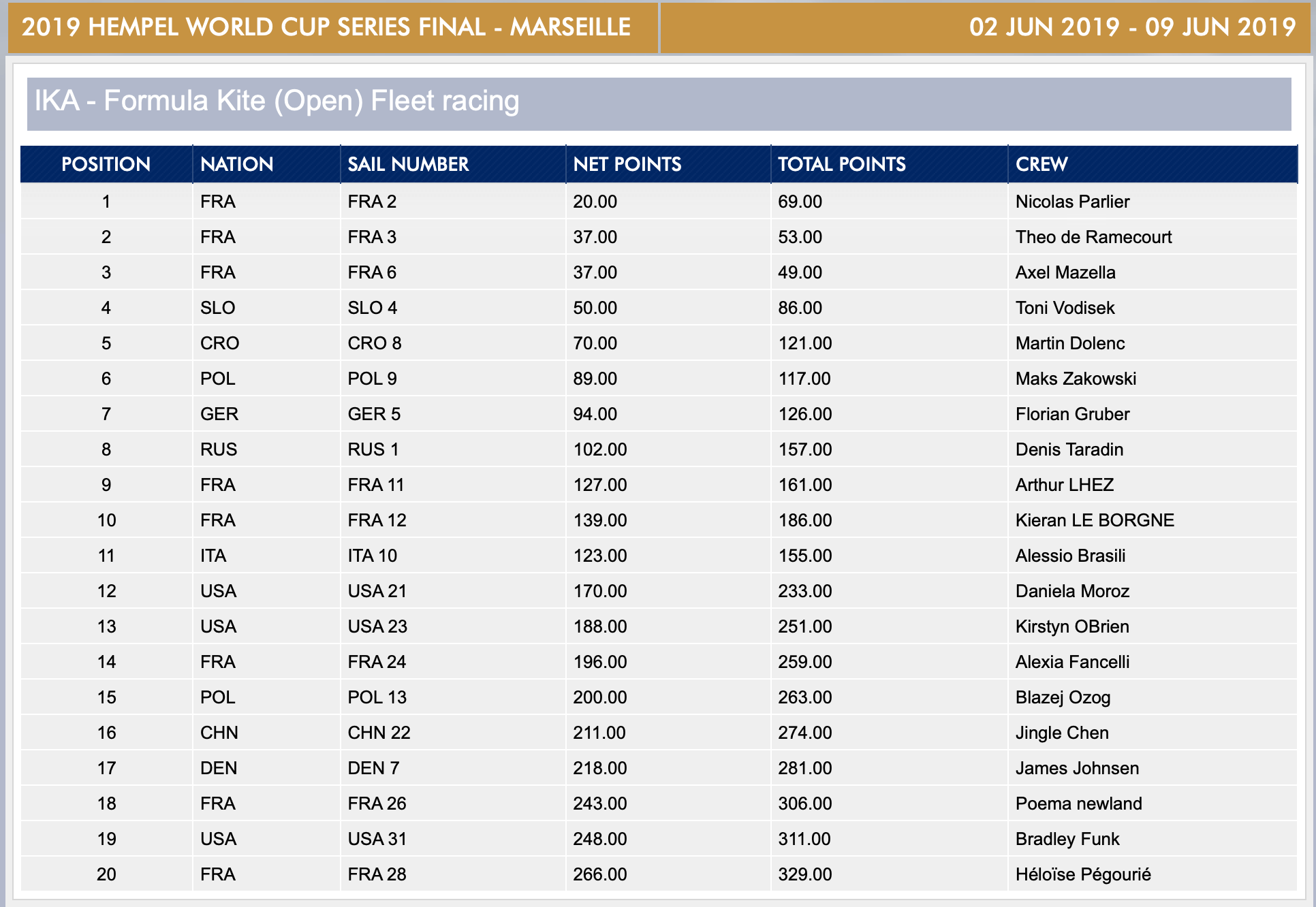Click position number 20

(x=106, y=874)
